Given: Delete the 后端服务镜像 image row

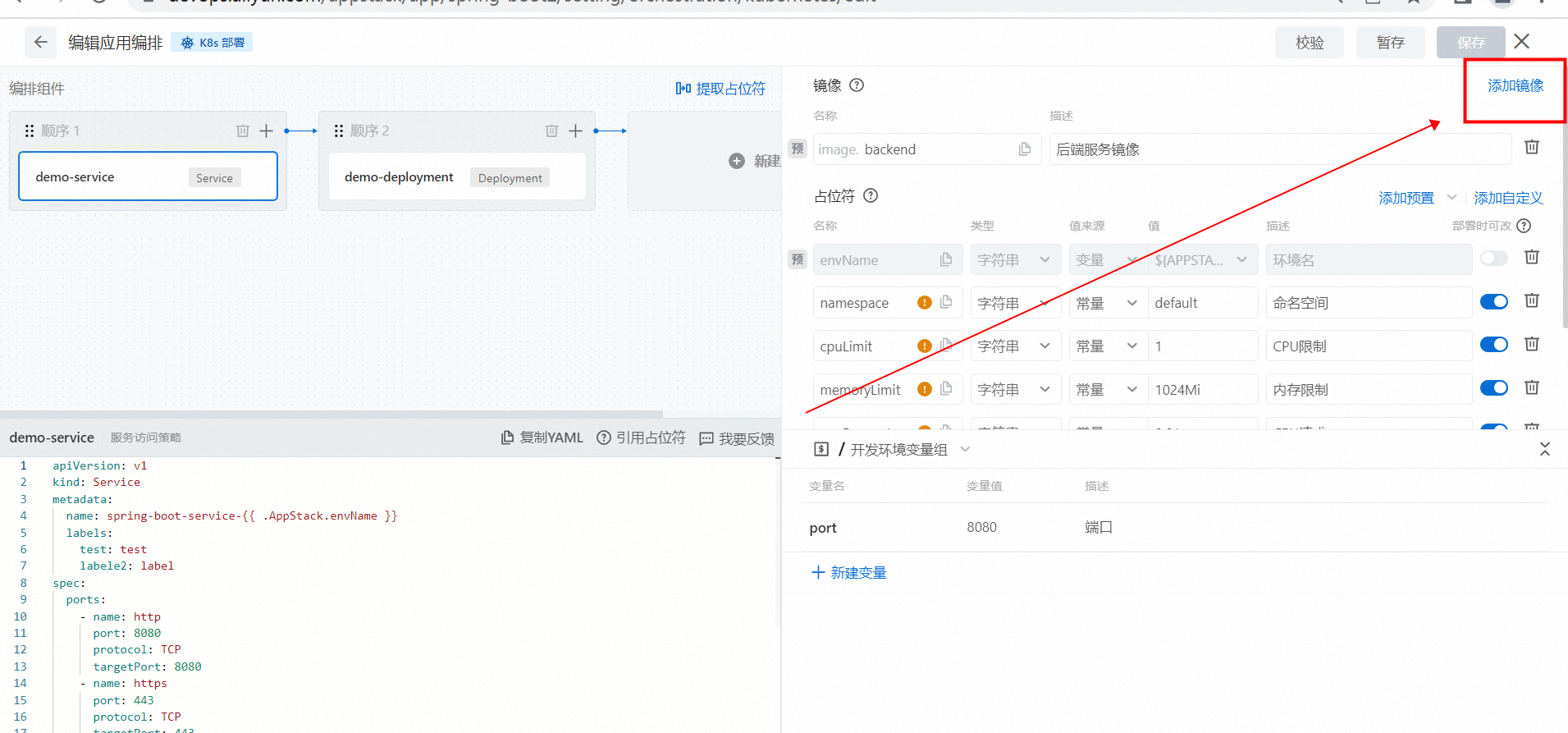Looking at the screenshot, I should click(1532, 147).
